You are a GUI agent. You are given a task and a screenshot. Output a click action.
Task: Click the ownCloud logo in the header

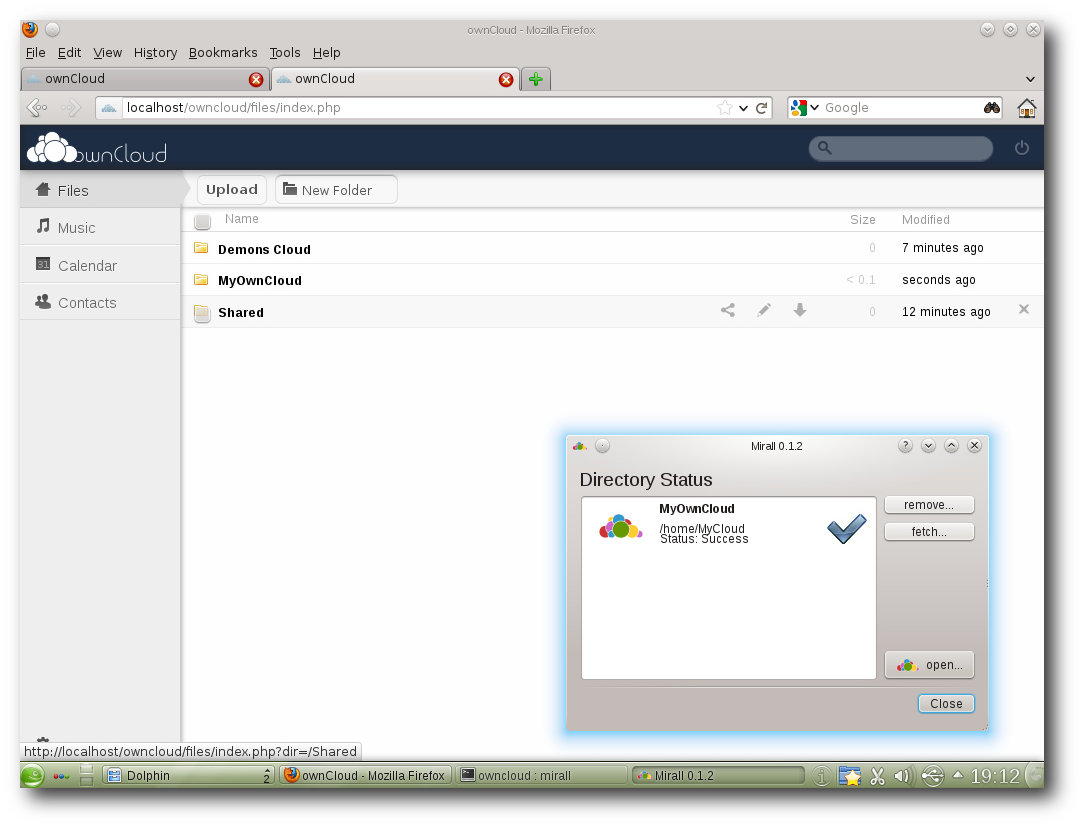coord(97,148)
